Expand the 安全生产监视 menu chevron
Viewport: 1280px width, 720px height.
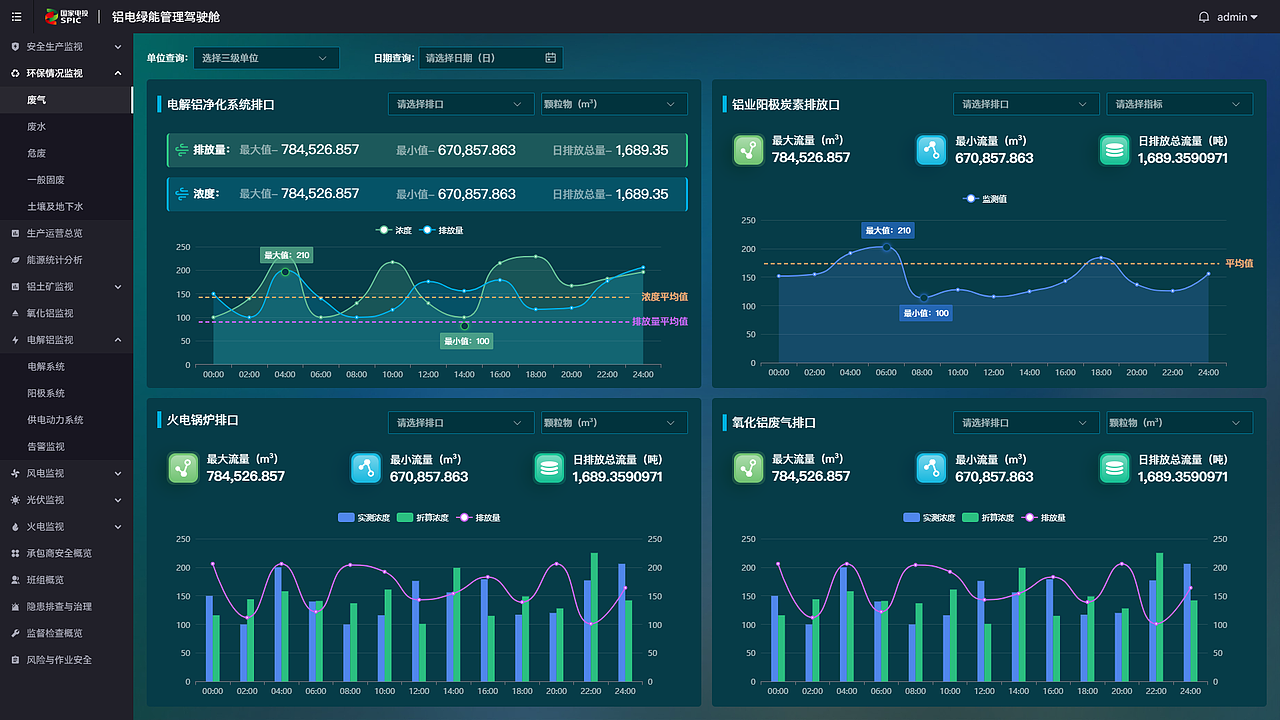click(118, 47)
